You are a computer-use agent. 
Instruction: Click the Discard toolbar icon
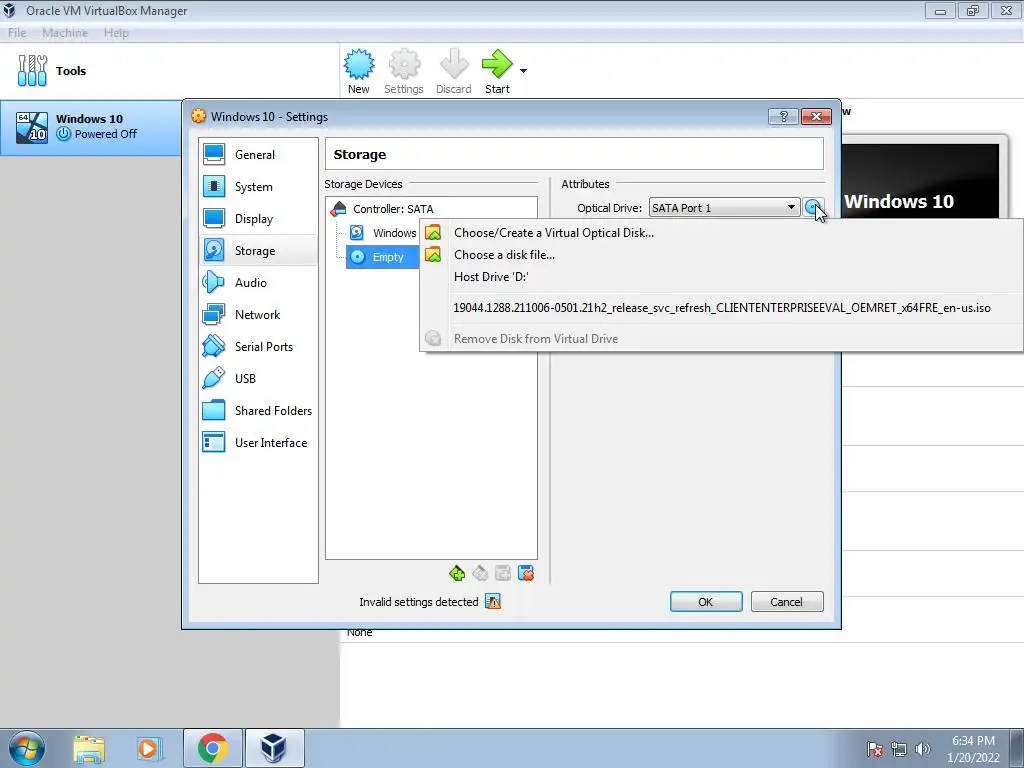[454, 71]
